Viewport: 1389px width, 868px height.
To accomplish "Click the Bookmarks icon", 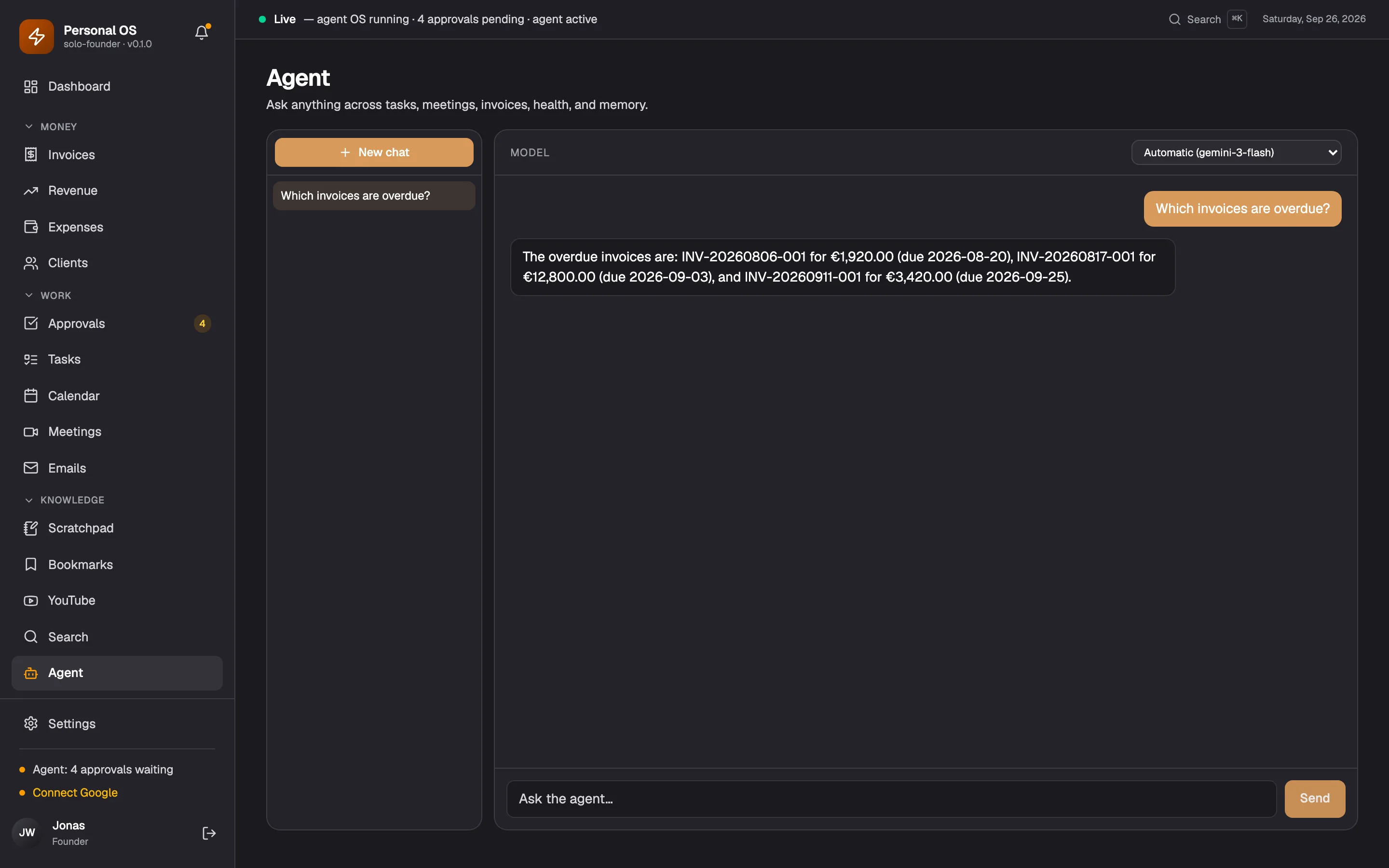I will 31,565.
